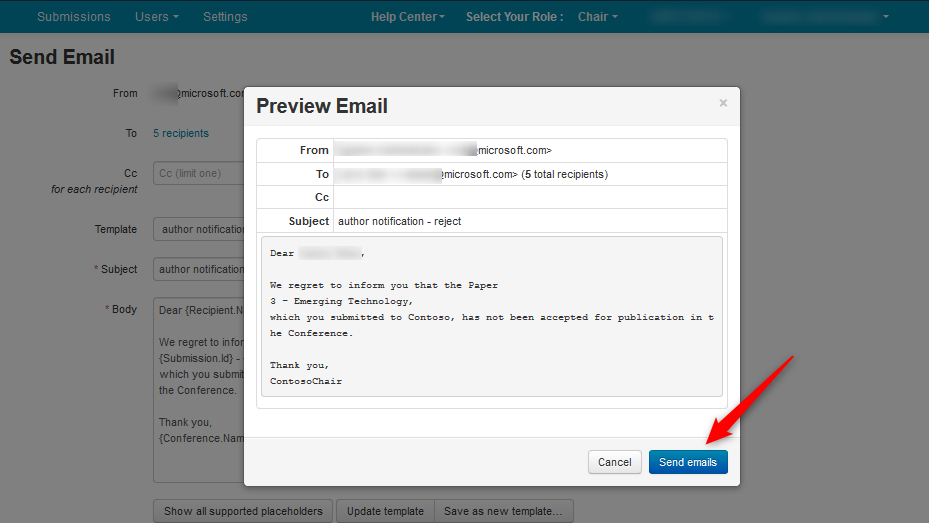Image resolution: width=929 pixels, height=523 pixels.
Task: Open the Template selection box
Action: click(x=198, y=230)
